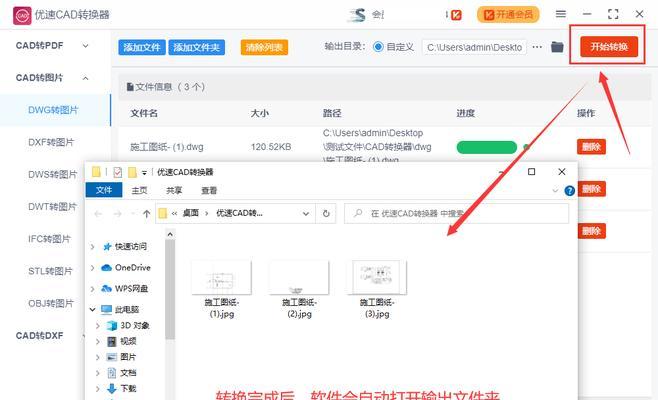The height and width of the screenshot is (400, 658).
Task: Click the properties checkmark quick access icon
Action: point(118,172)
